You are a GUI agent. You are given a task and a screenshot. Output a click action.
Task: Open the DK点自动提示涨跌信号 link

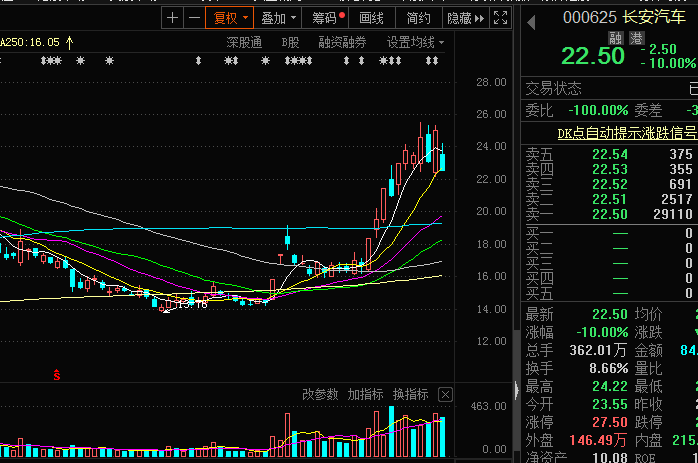(626, 132)
